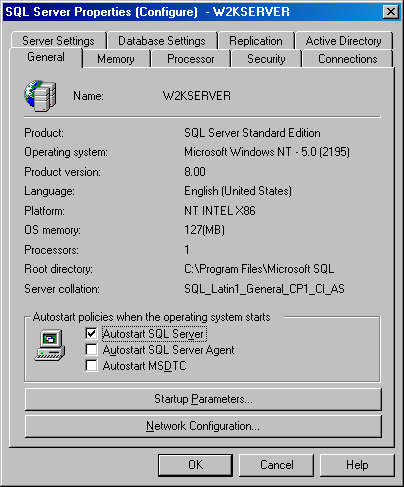Open Help for this dialog

[x=357, y=465]
